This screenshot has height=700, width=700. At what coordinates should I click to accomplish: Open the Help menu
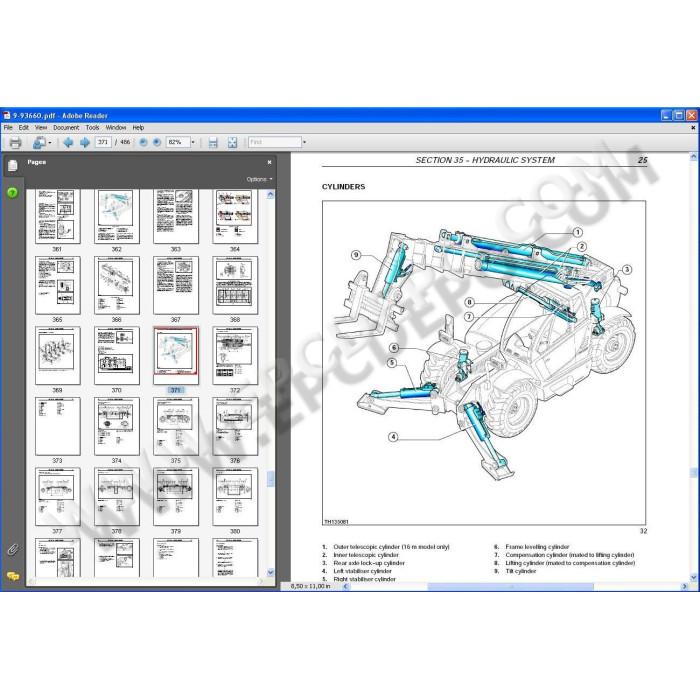pyautogui.click(x=138, y=127)
